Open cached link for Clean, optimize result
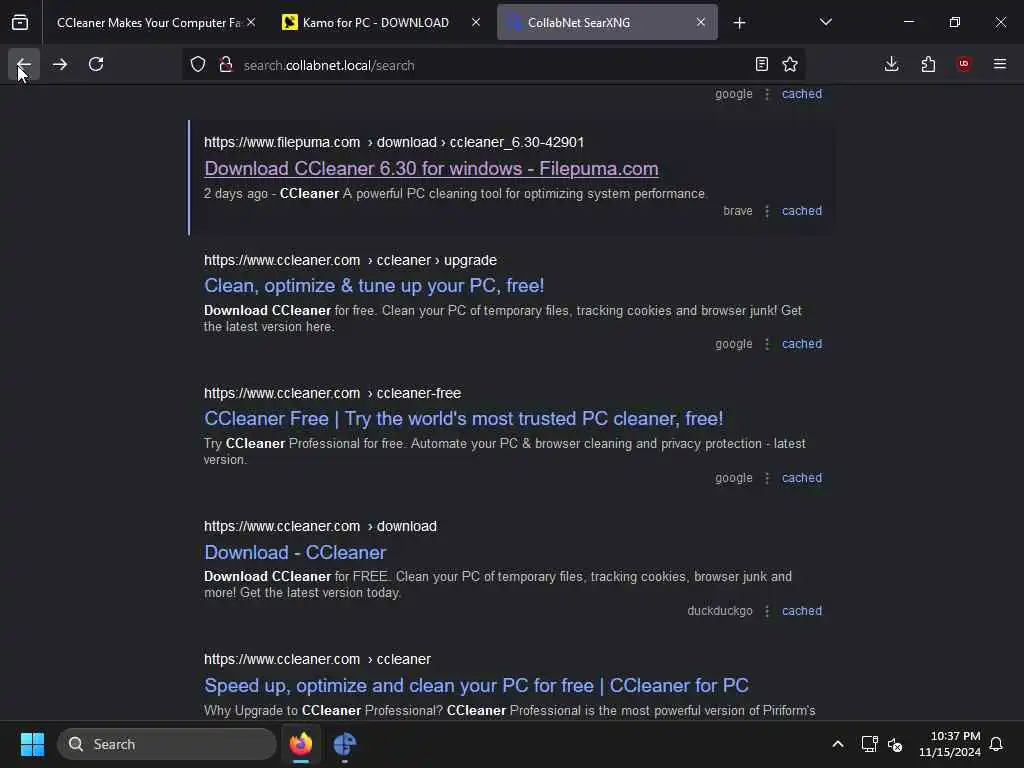1024x768 pixels. pyautogui.click(x=801, y=344)
